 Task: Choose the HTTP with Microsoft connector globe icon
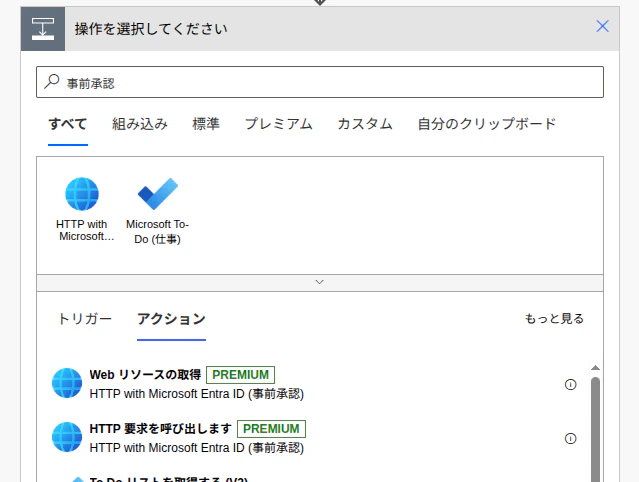[82, 194]
